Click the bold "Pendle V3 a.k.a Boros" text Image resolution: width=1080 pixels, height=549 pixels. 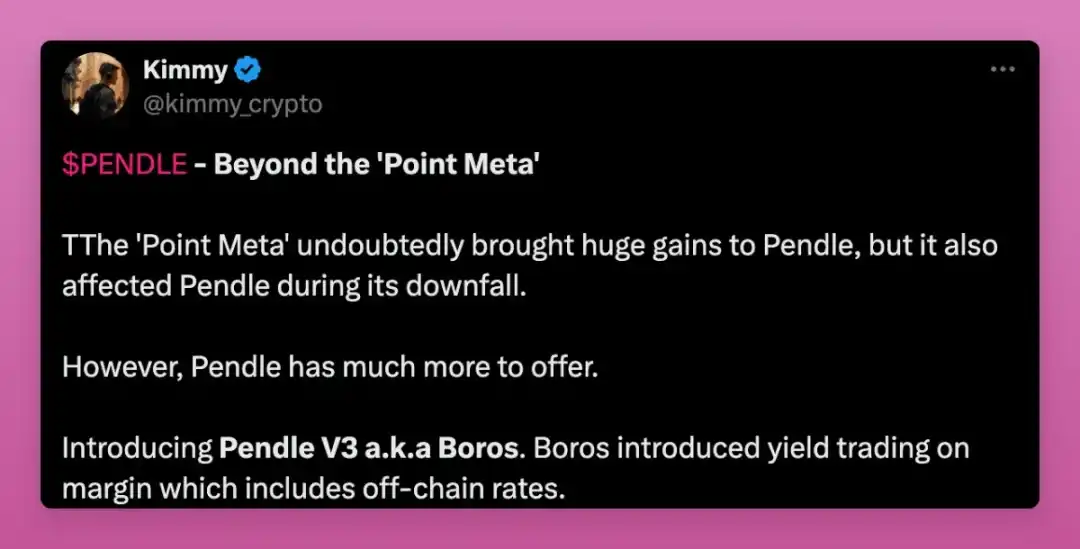[370, 448]
